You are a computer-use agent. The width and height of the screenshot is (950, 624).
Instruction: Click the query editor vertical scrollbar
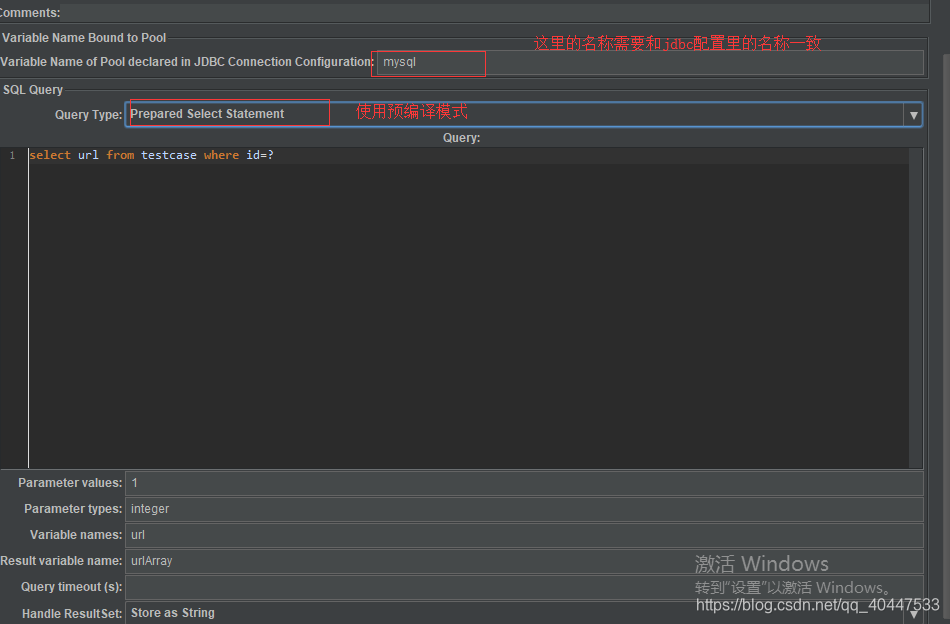pos(915,308)
